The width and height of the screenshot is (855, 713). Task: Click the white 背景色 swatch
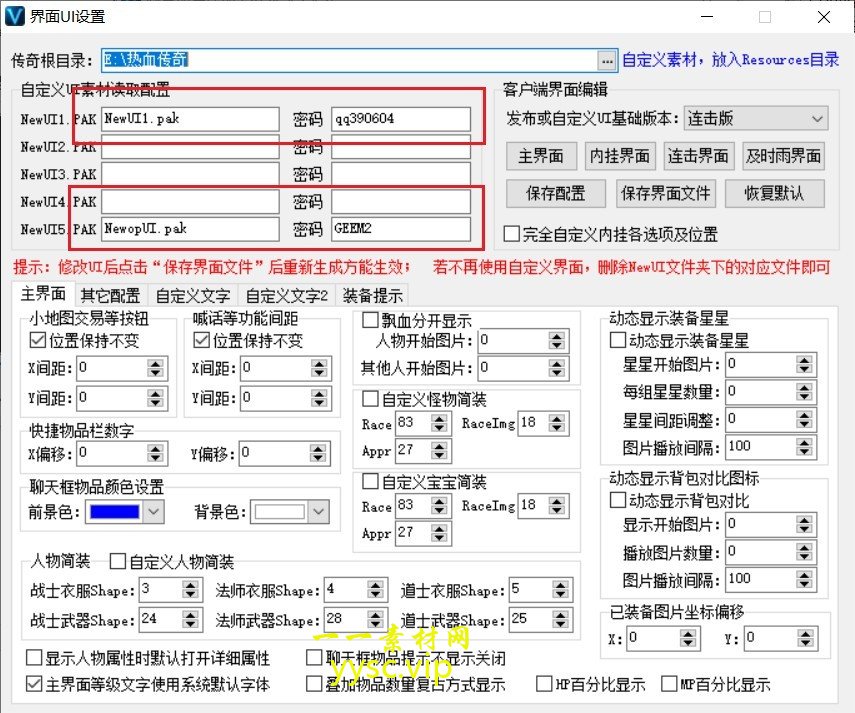tap(279, 512)
